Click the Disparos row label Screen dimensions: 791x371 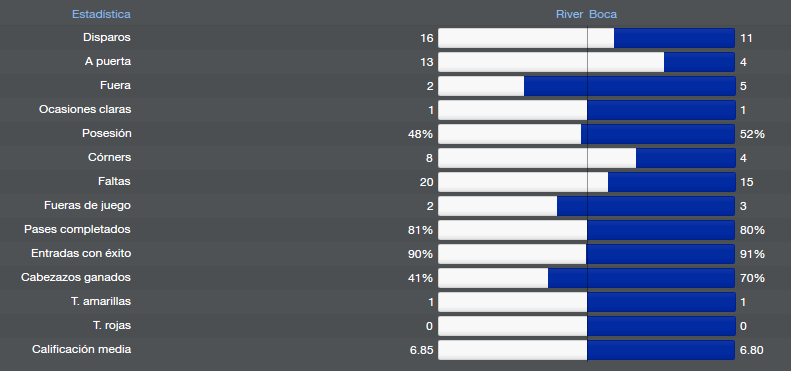106,37
